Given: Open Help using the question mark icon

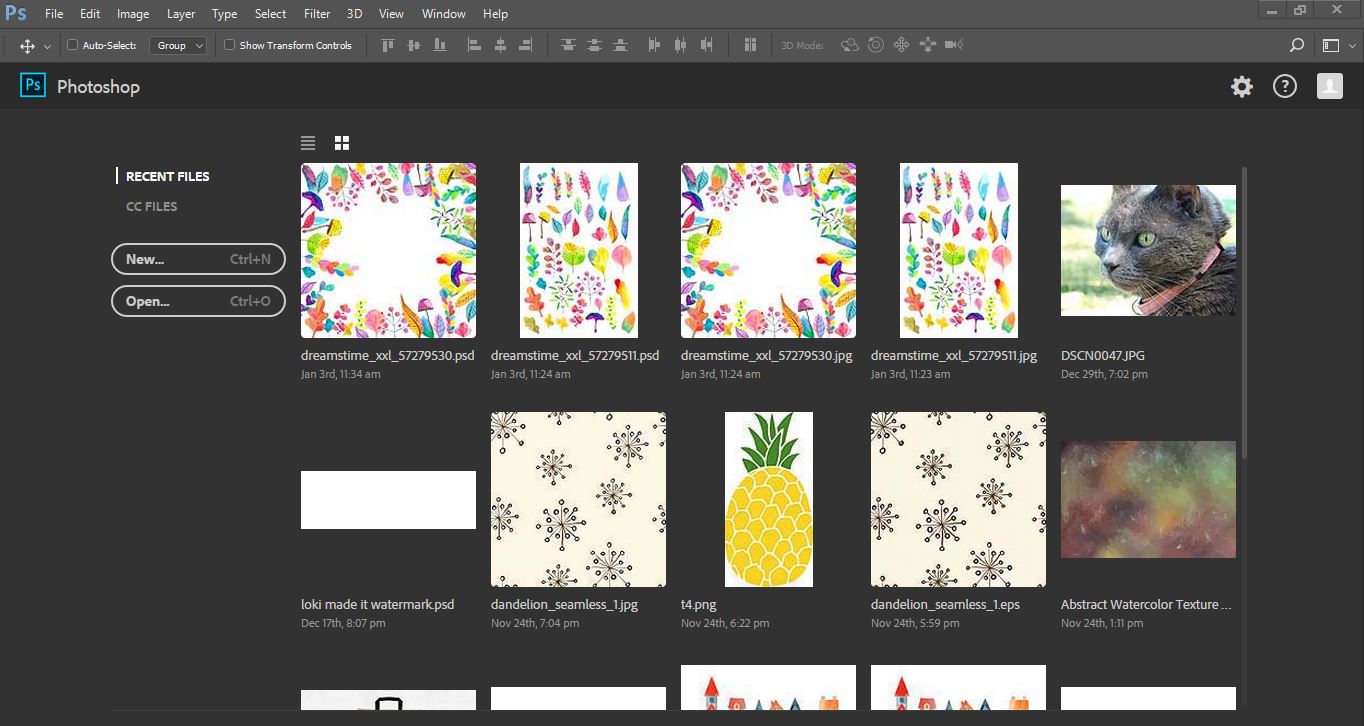Looking at the screenshot, I should pos(1284,86).
